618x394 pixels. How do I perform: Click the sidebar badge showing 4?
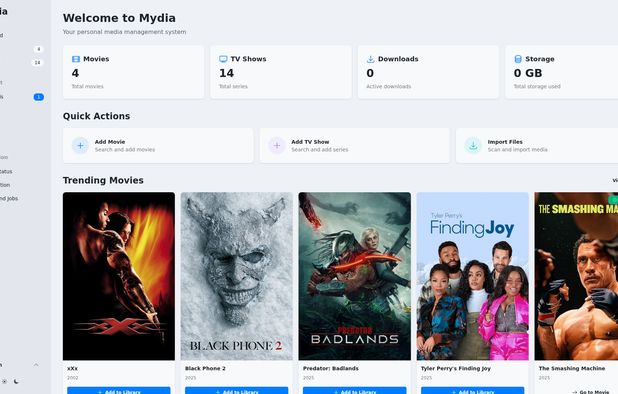pos(38,49)
